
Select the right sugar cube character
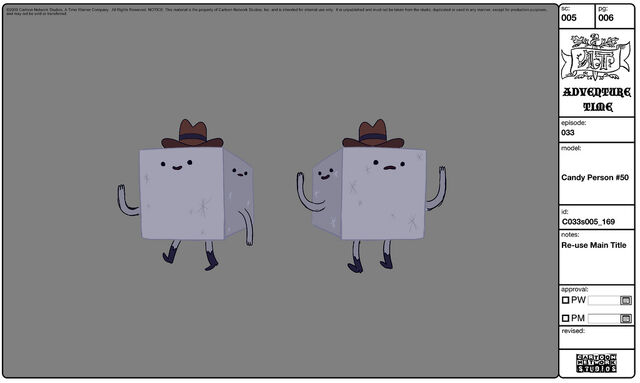[x=371, y=196]
